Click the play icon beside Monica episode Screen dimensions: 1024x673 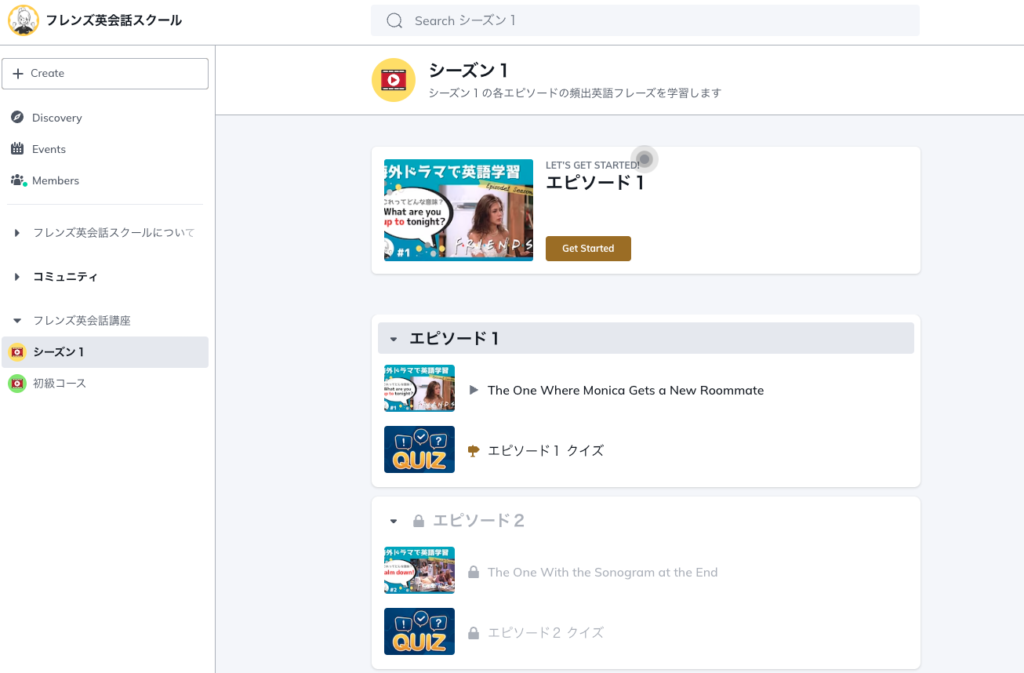click(474, 390)
